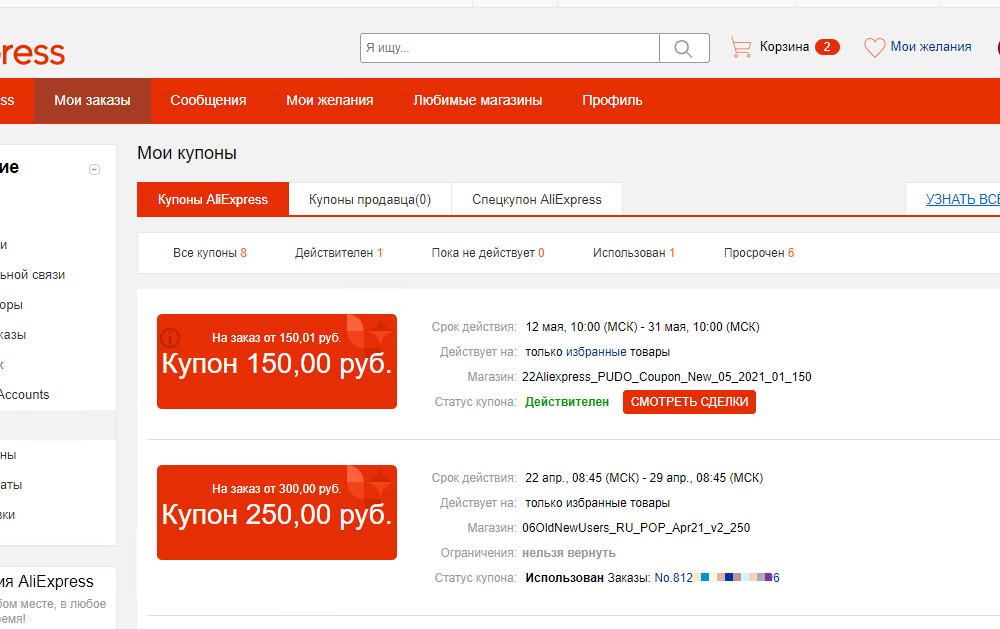Collapse the sidebar section minus icon

(94, 170)
